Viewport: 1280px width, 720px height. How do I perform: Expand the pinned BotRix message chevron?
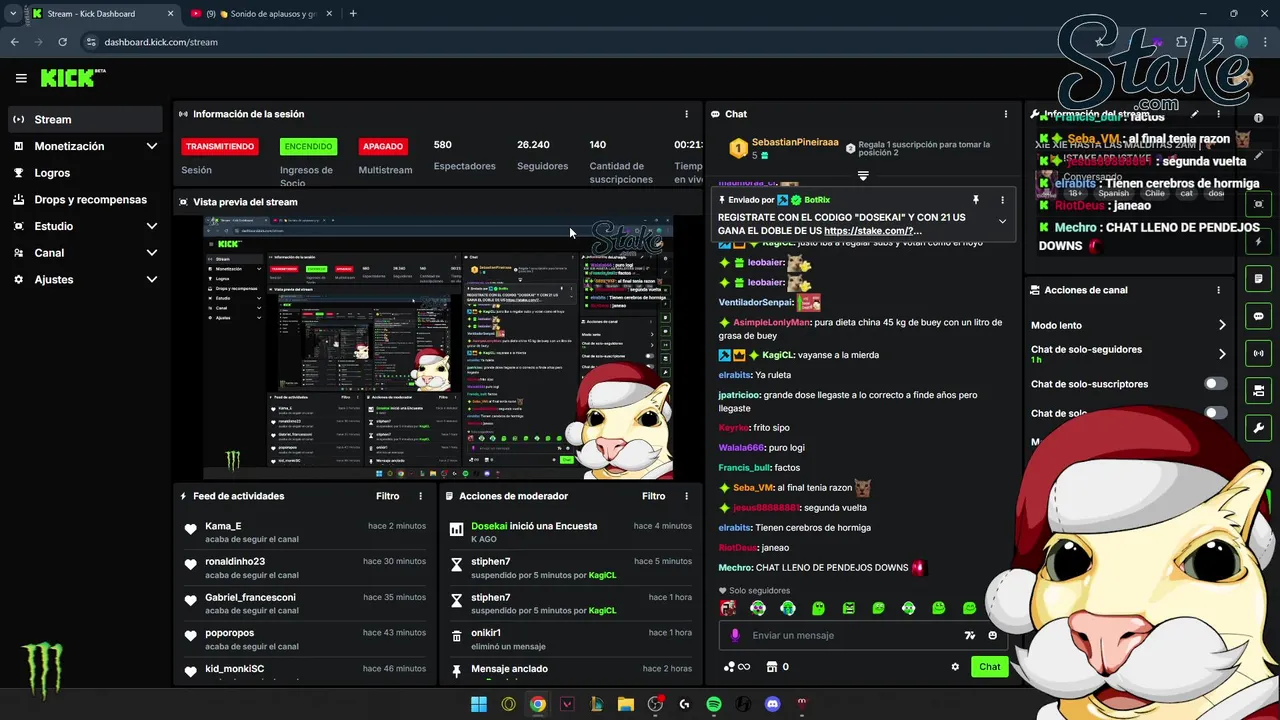(1002, 221)
